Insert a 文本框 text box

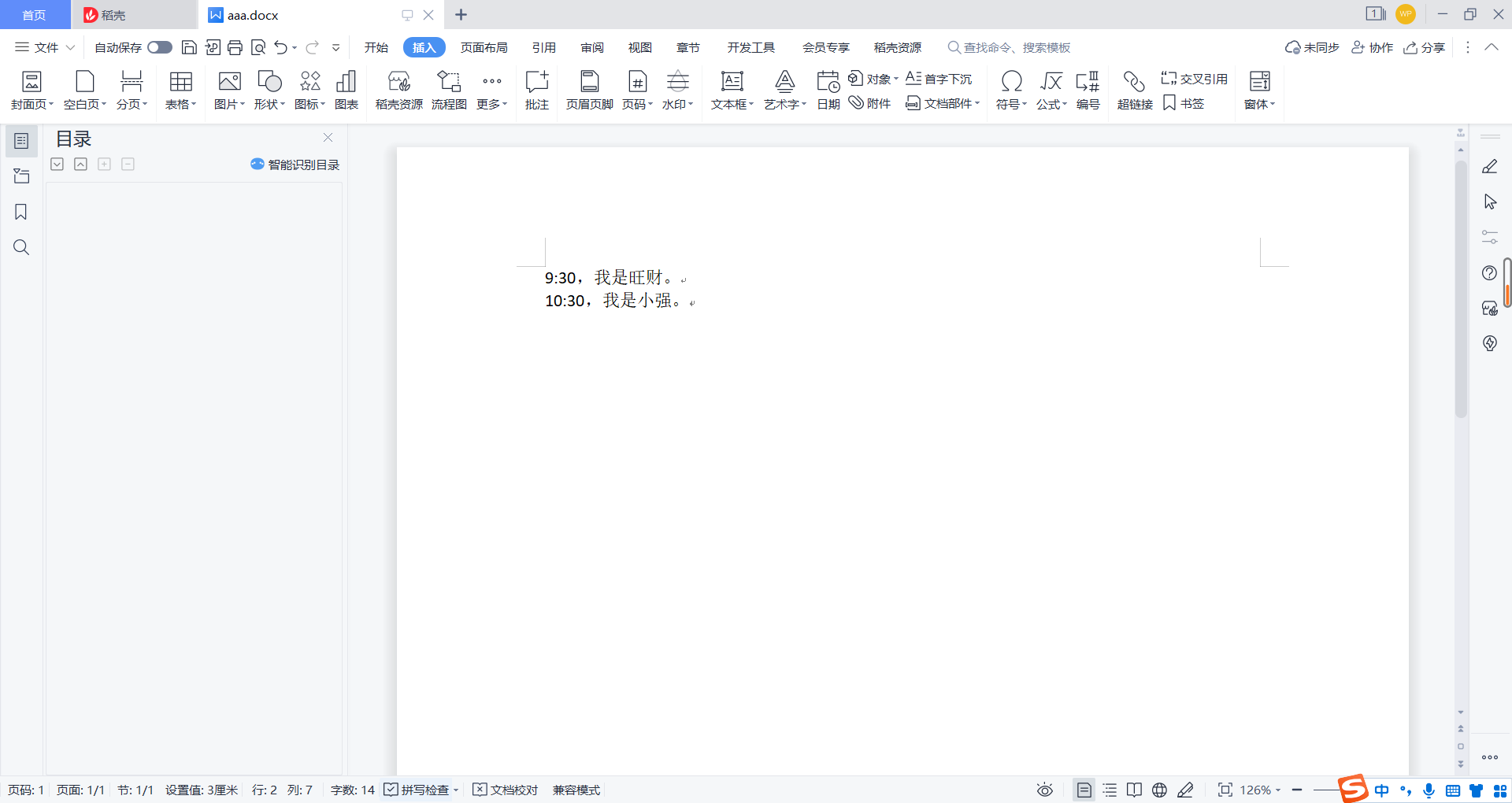pos(732,90)
